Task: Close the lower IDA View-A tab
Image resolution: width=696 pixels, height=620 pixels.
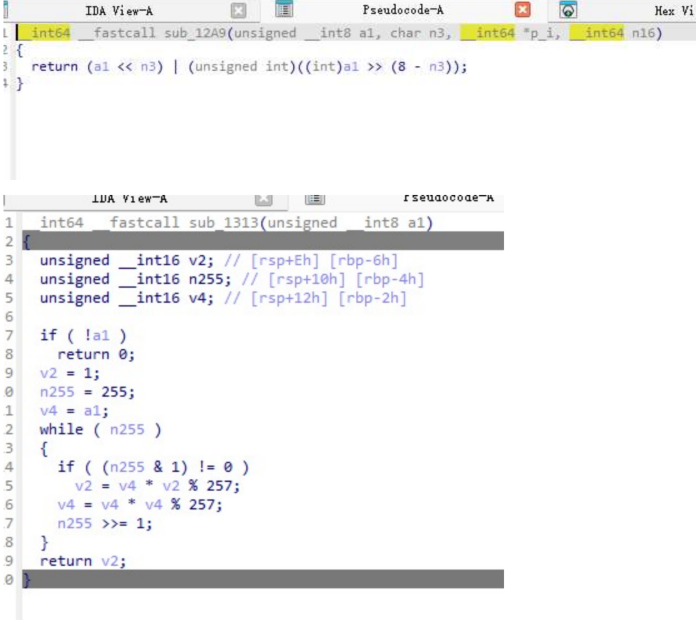Action: coord(264,199)
